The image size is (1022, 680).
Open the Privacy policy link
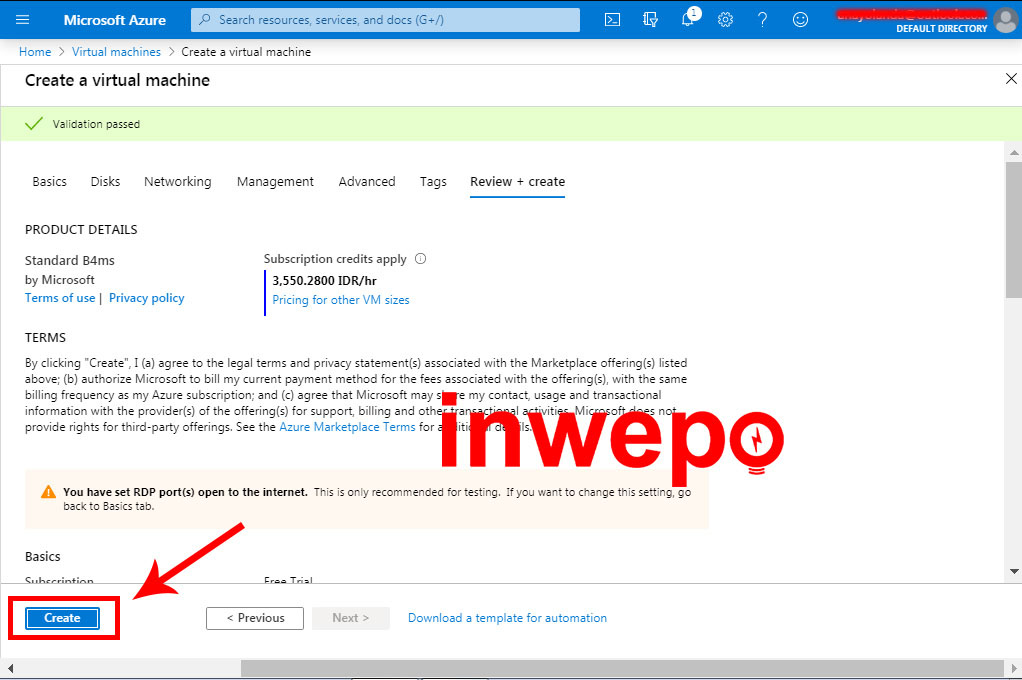[x=147, y=298]
